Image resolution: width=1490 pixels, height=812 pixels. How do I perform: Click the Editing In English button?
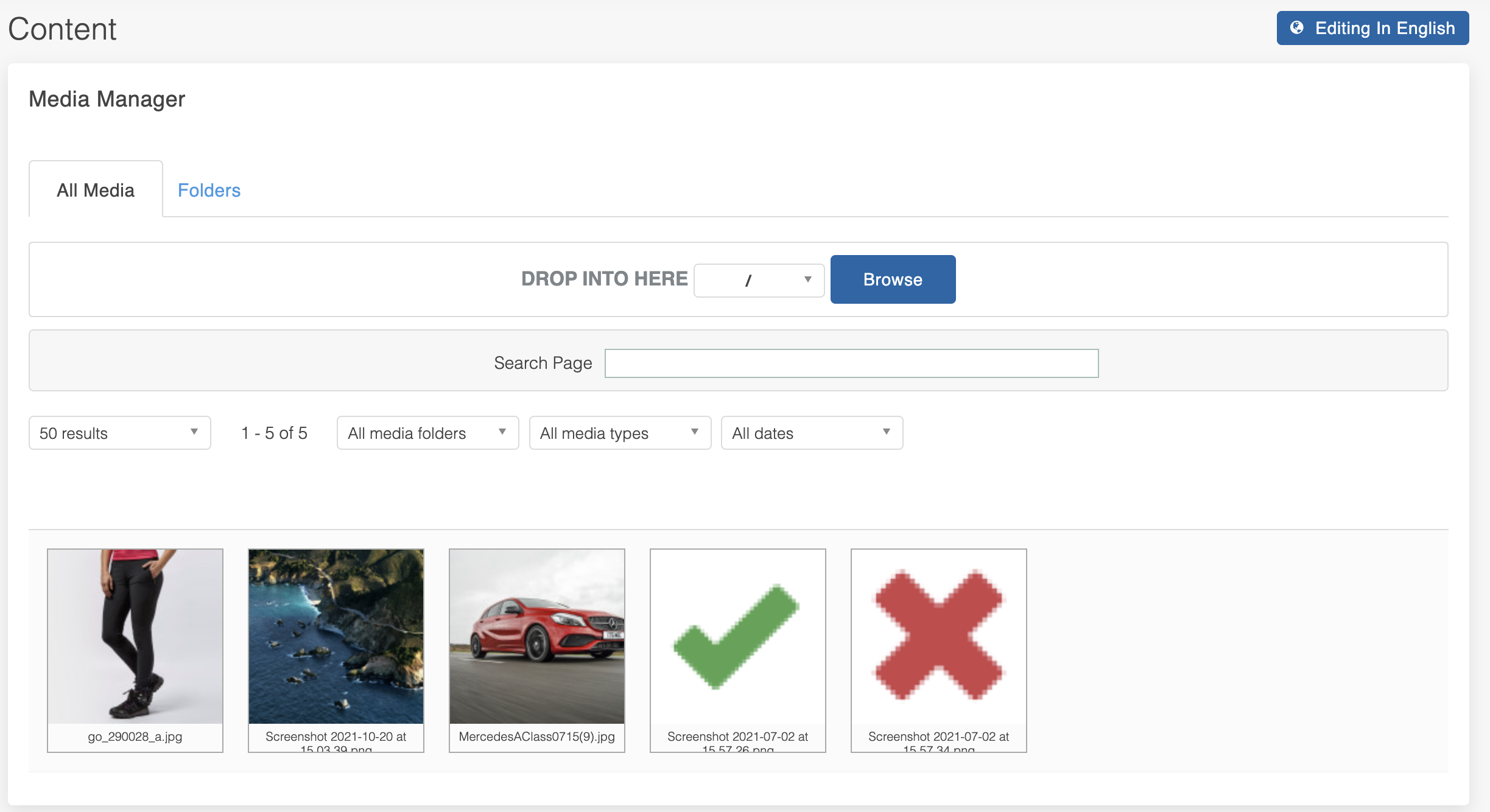1372,28
